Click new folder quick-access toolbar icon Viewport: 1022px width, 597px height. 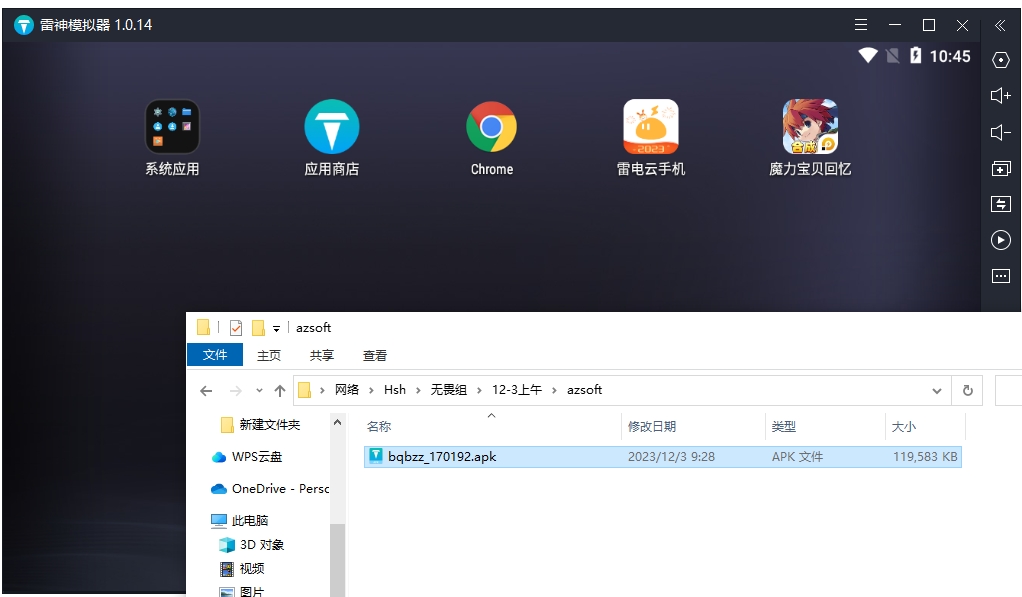(259, 328)
